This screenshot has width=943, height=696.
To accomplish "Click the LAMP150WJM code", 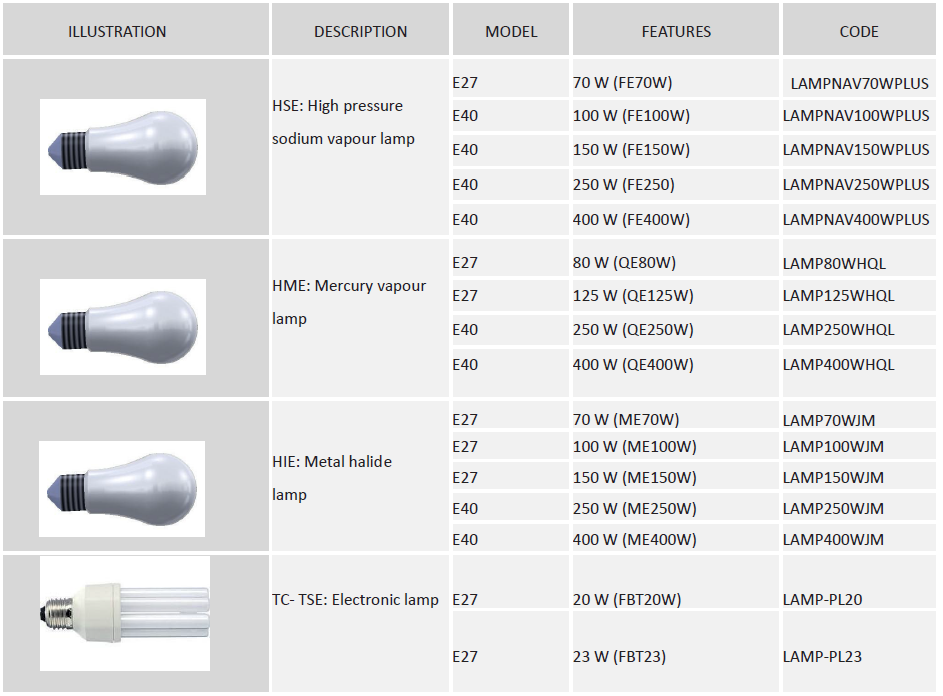I will tap(833, 478).
